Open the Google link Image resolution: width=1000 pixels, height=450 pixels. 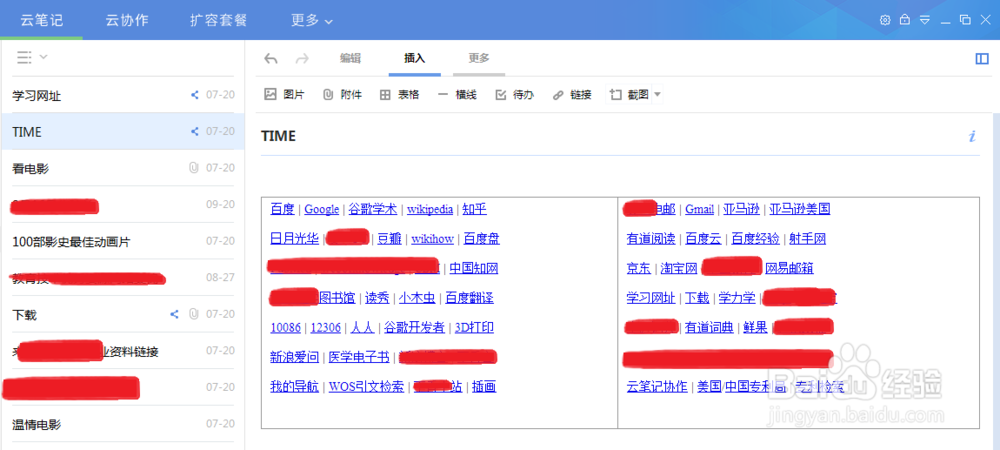tap(321, 209)
